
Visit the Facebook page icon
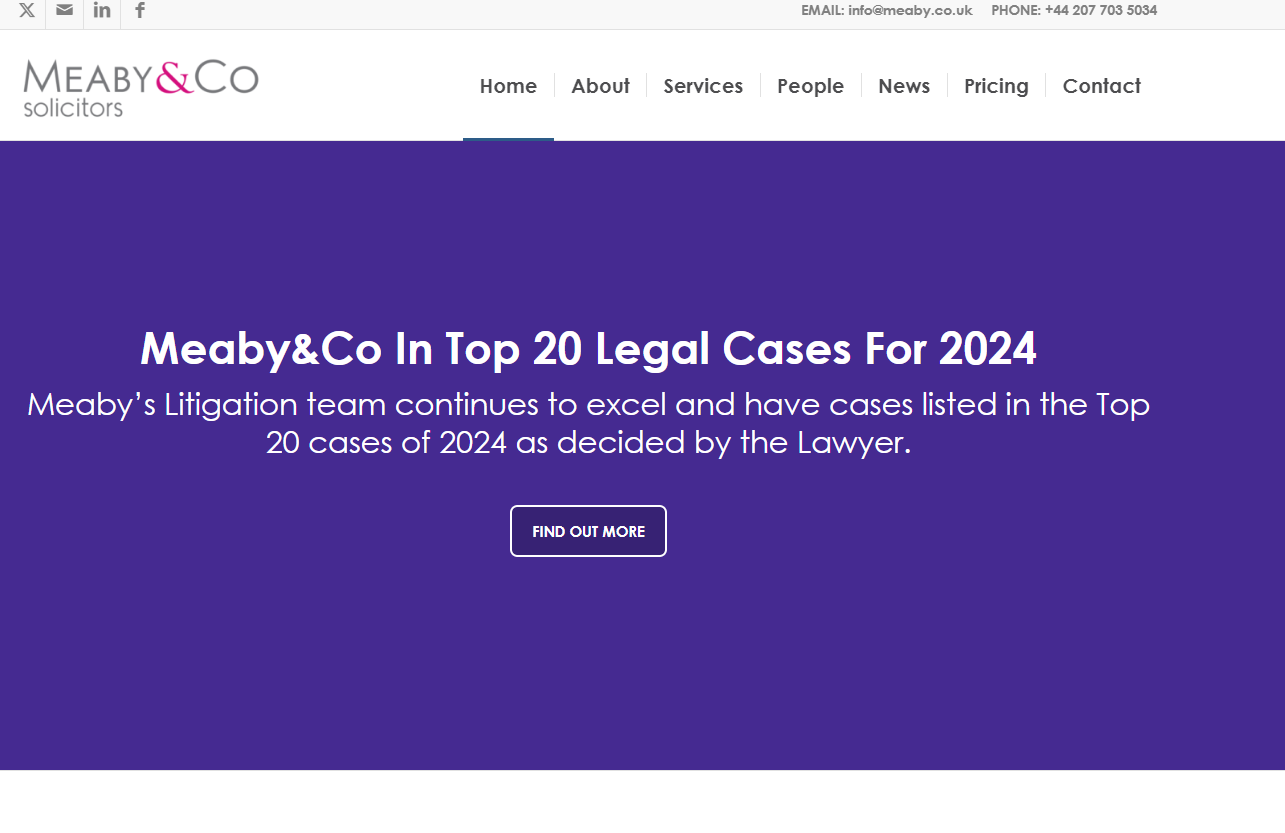(140, 11)
